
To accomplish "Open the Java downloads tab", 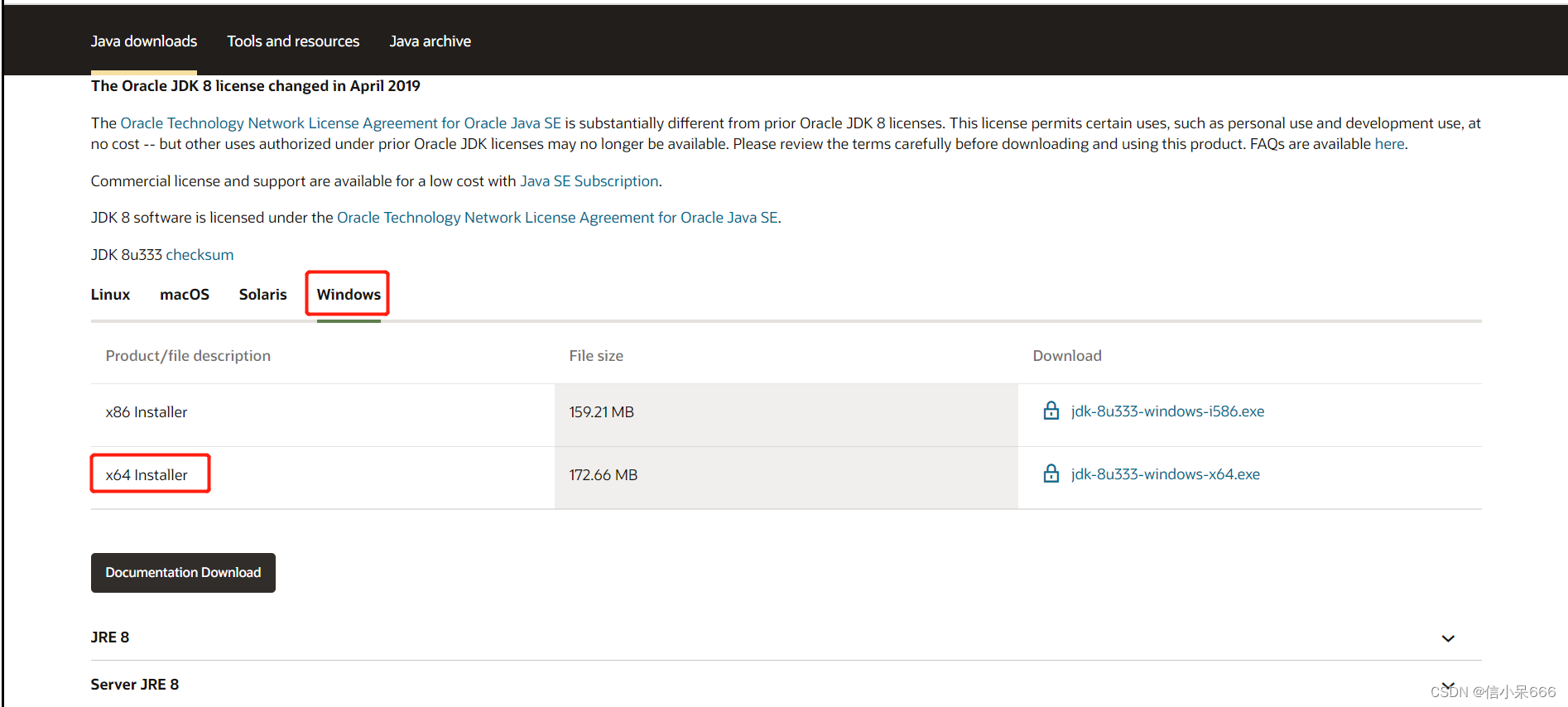I will tap(144, 41).
